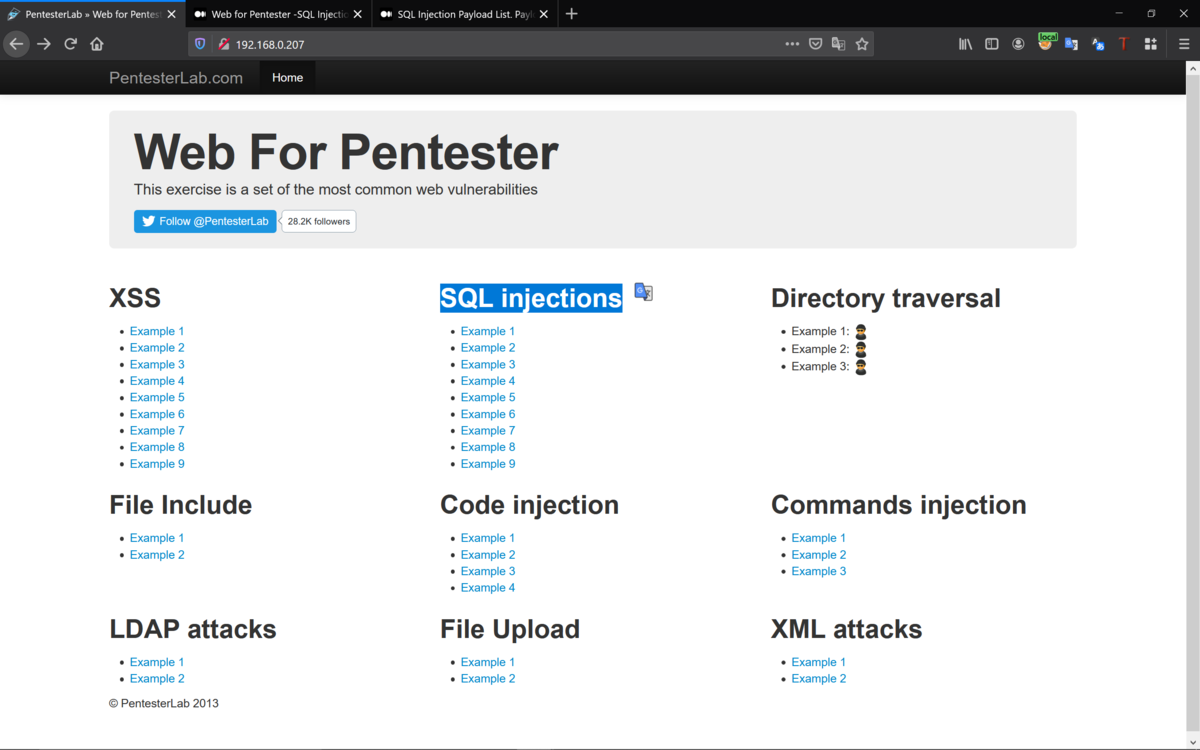Click the highlighted SQL injections heading

click(531, 298)
